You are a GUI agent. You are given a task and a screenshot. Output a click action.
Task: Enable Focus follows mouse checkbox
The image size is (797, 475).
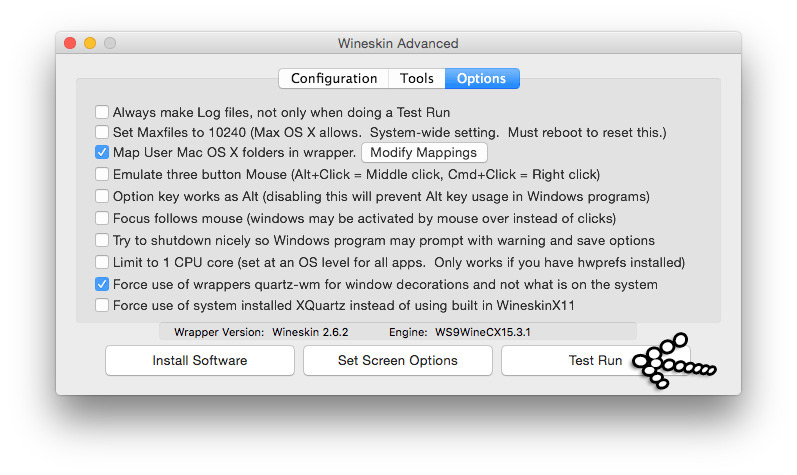(x=102, y=218)
